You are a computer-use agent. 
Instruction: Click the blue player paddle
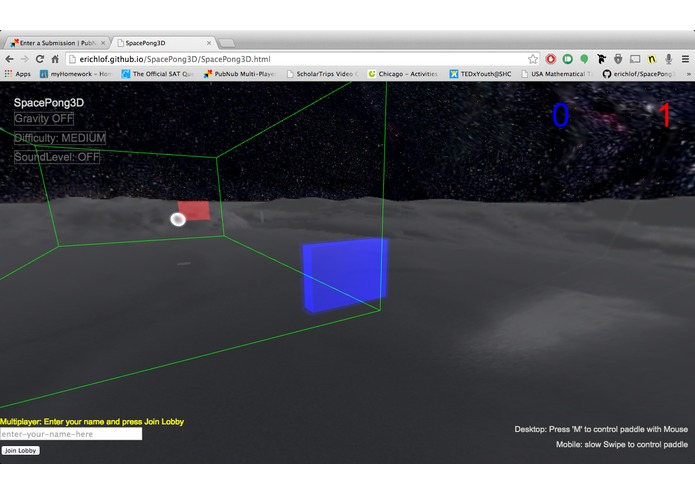tap(345, 275)
